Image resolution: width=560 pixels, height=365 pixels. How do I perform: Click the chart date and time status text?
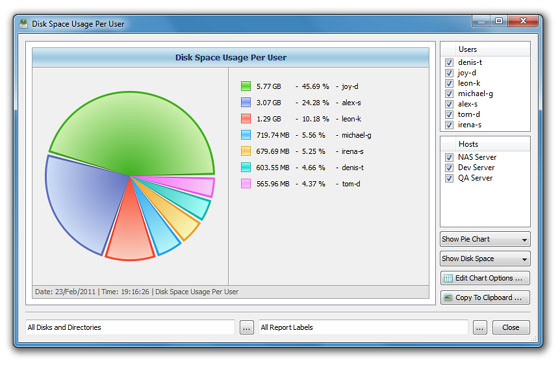(137, 292)
